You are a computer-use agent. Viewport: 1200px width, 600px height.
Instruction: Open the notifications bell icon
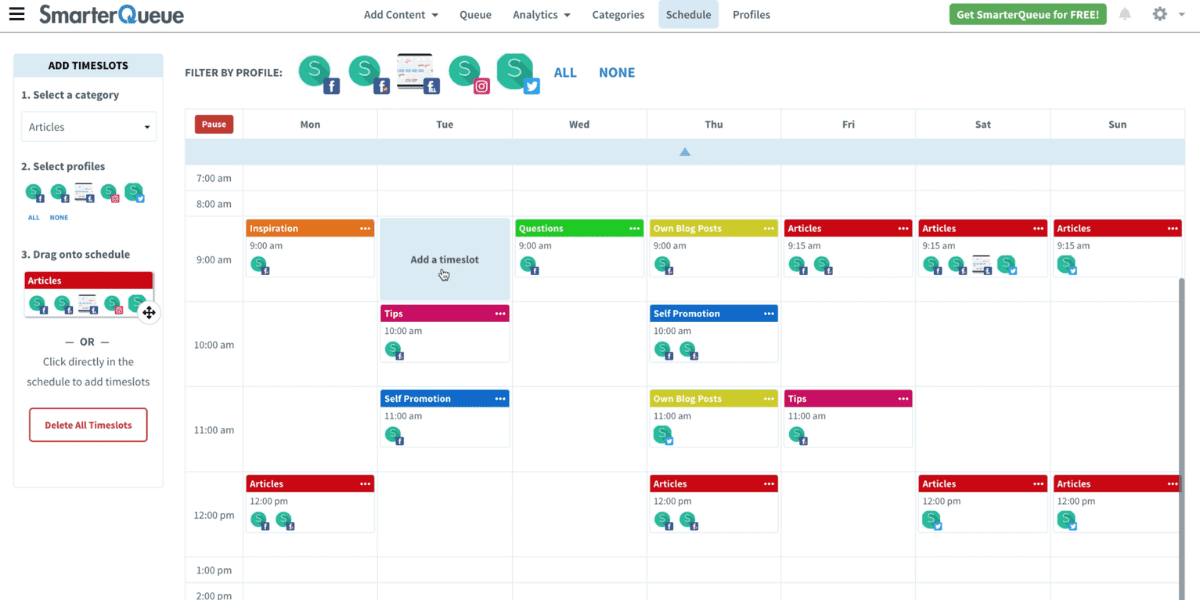point(1125,14)
